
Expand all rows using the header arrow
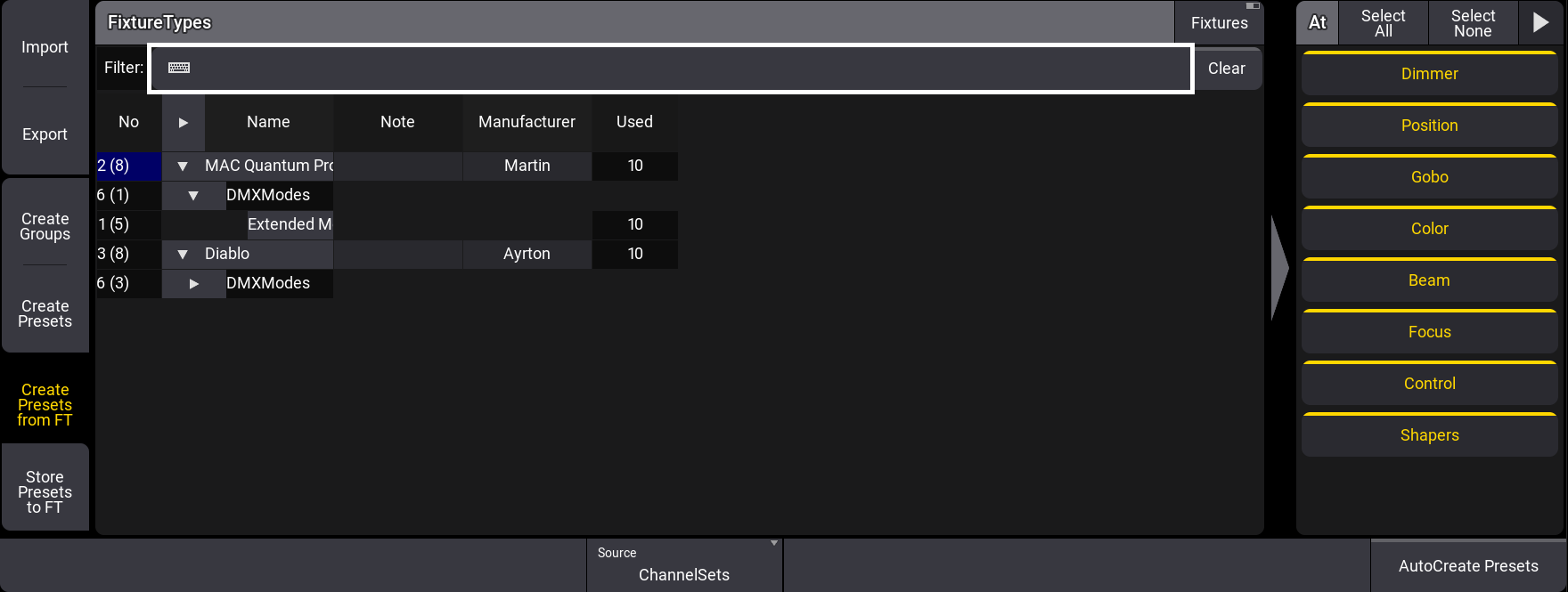pos(183,122)
